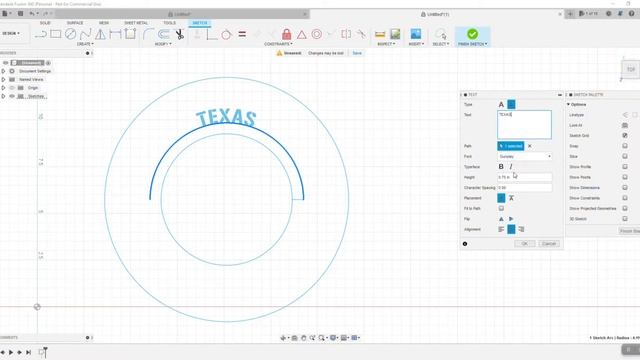This screenshot has height=360, width=640.
Task: Switch to the Solid tab
Action: point(45,23)
